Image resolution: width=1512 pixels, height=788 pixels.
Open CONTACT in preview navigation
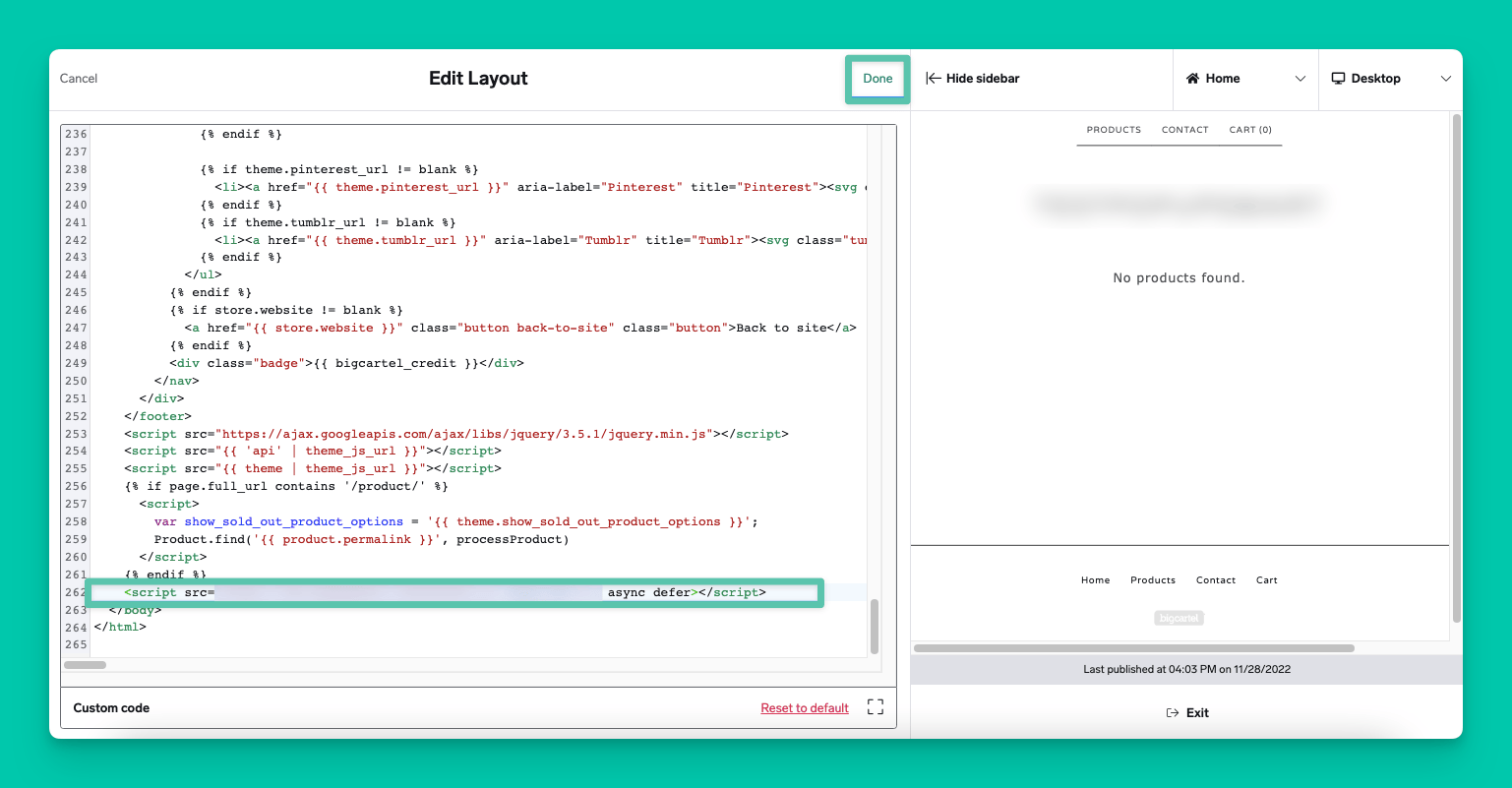point(1184,130)
